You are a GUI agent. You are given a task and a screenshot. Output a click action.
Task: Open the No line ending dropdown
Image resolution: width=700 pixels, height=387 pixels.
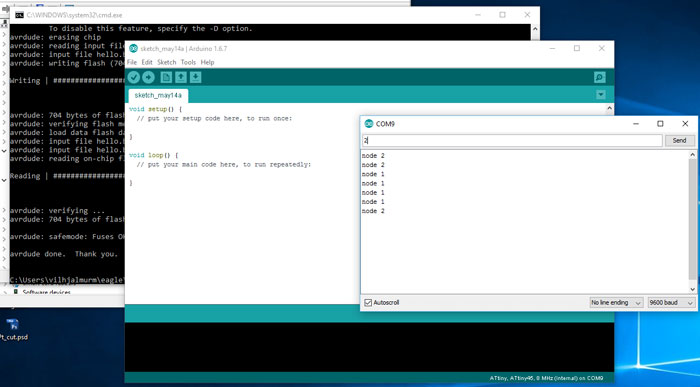[x=616, y=303]
